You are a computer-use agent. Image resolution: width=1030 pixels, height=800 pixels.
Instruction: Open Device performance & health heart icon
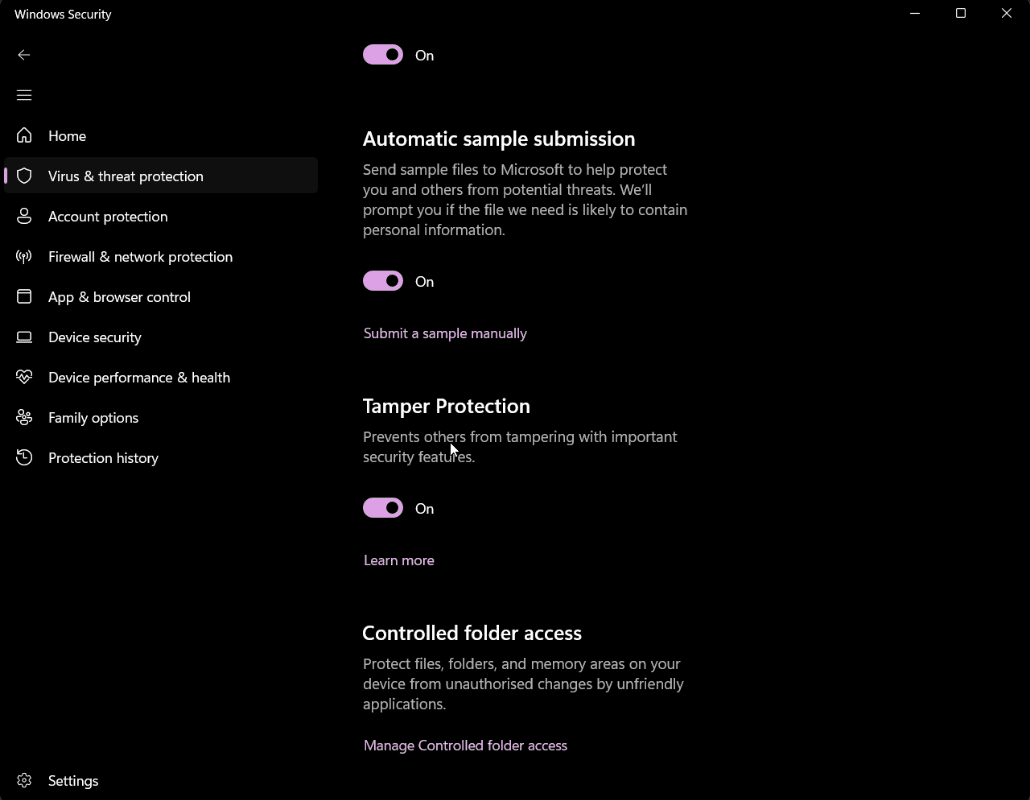[x=24, y=377]
